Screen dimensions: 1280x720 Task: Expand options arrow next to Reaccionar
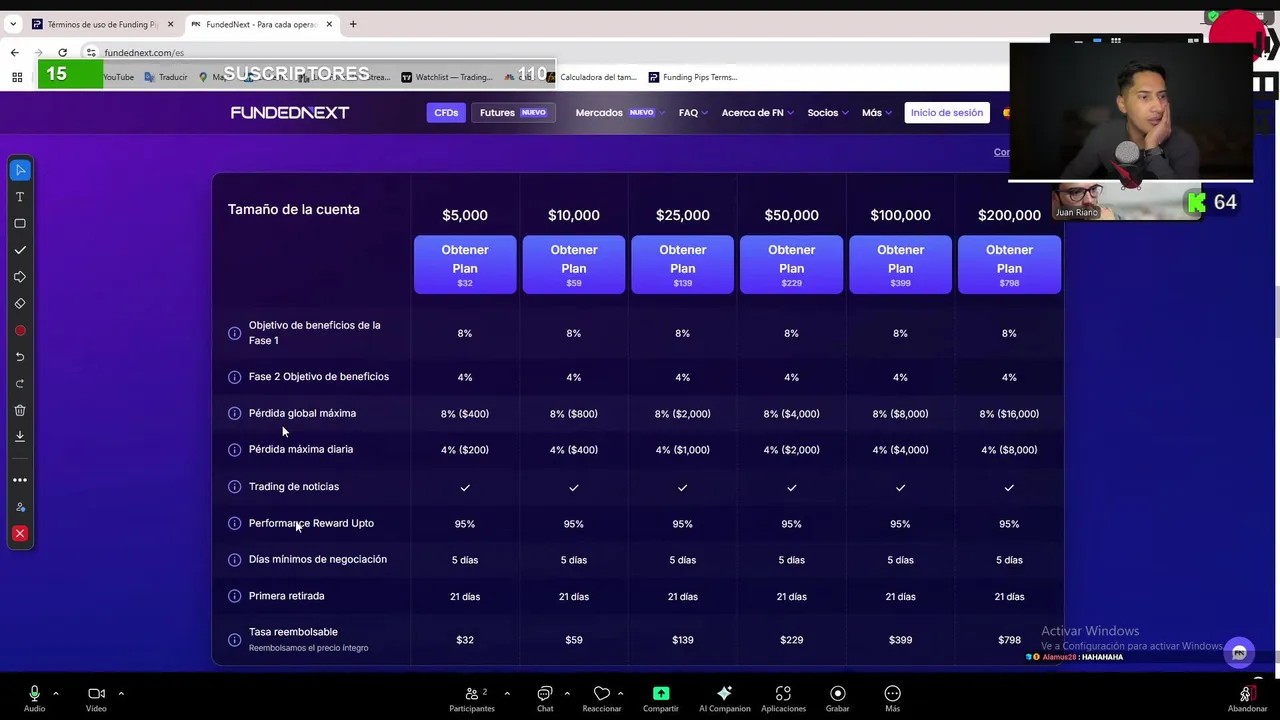tap(620, 693)
